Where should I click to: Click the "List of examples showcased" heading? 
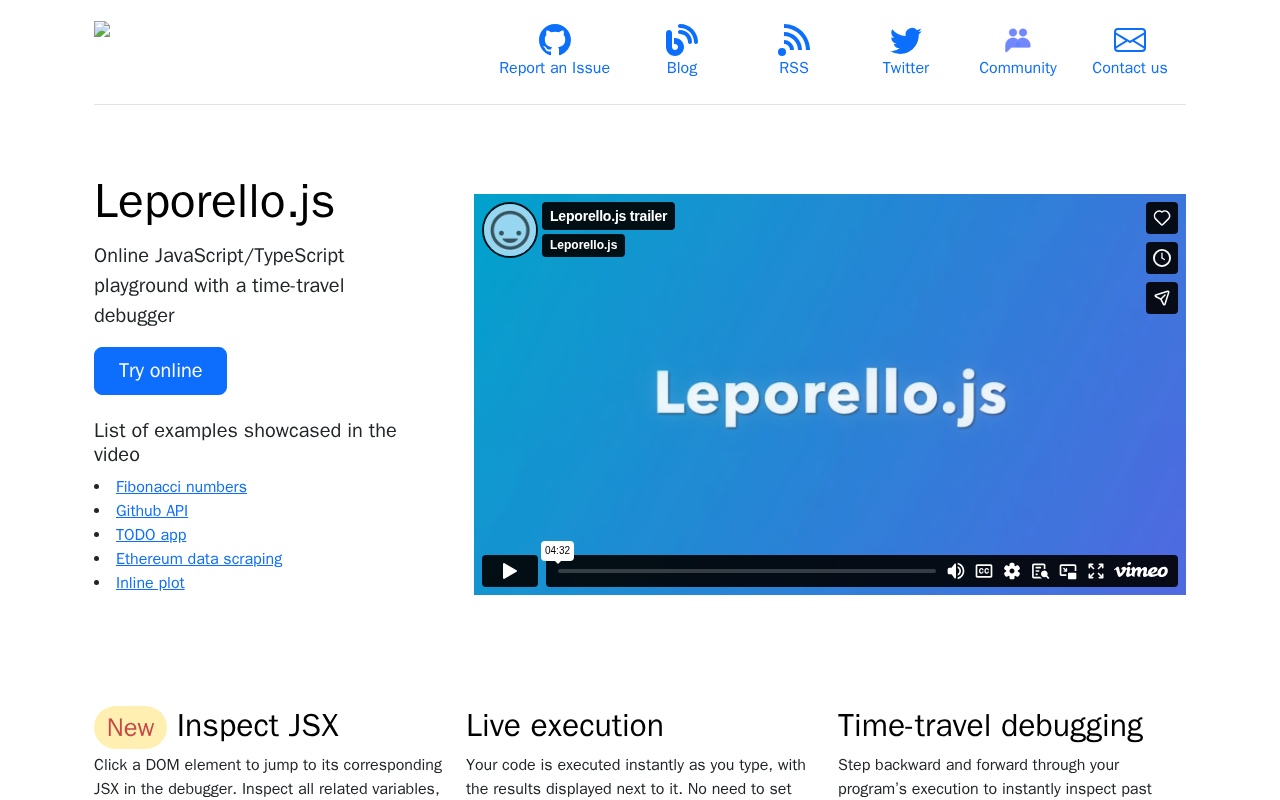tap(245, 442)
